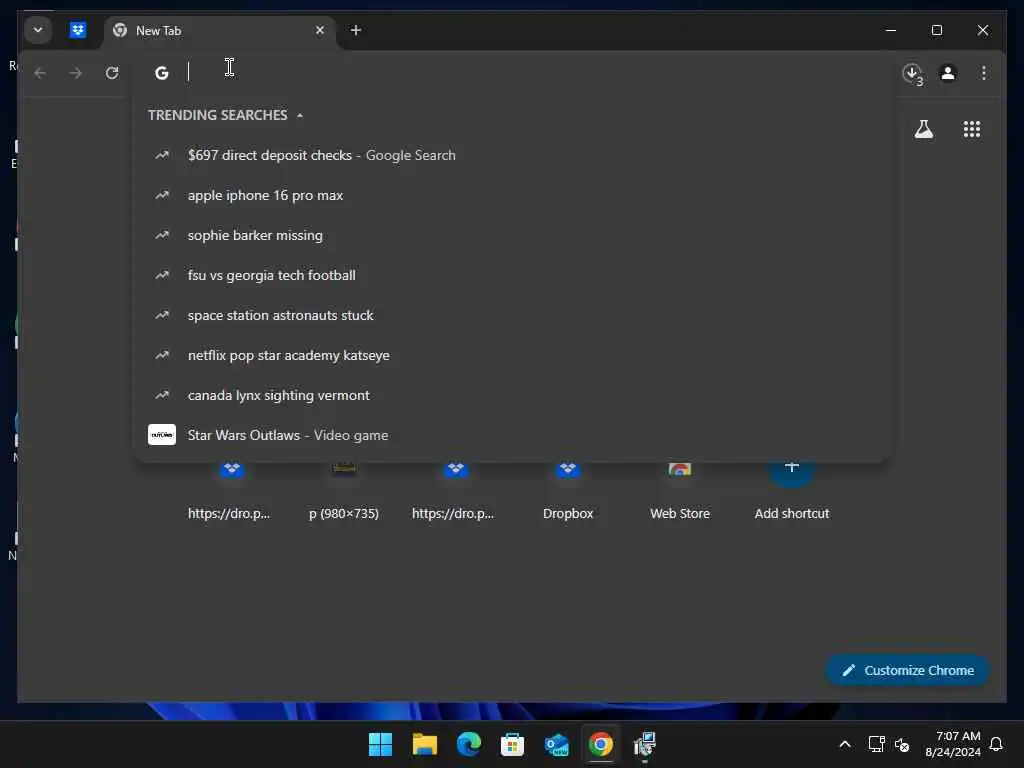Select '$697 direct deposit checks' suggestion
1024x768 pixels.
point(511,155)
